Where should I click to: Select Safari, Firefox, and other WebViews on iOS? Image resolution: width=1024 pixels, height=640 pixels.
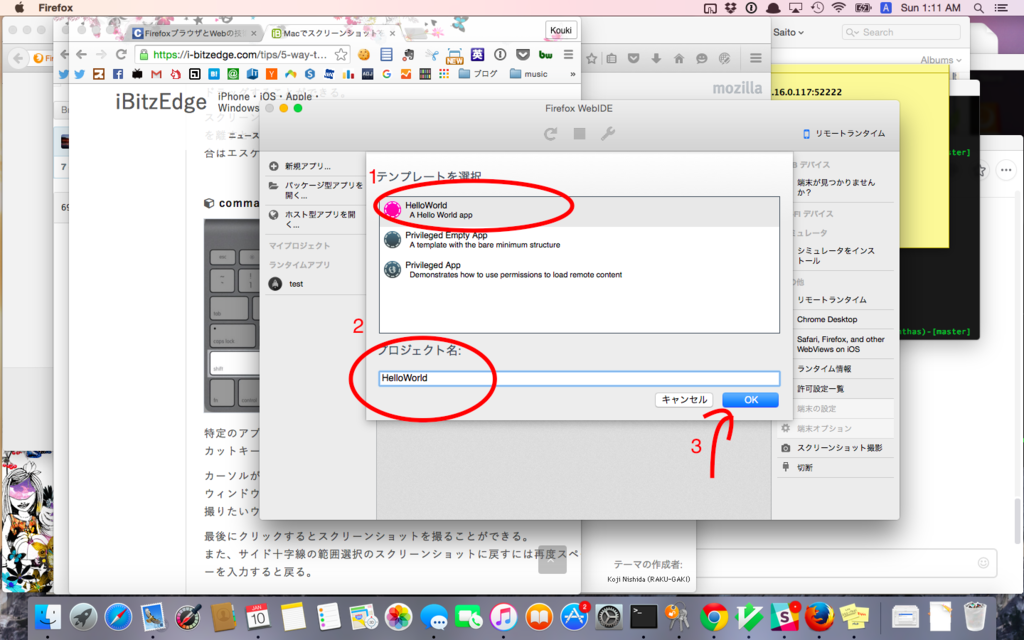click(x=840, y=344)
